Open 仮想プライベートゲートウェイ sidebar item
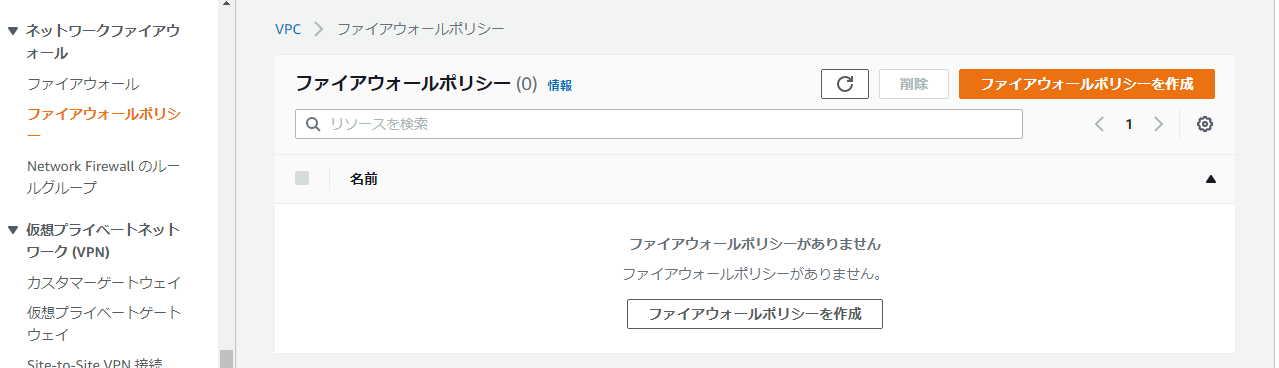Viewport: 1279px width, 368px height. click(x=104, y=323)
